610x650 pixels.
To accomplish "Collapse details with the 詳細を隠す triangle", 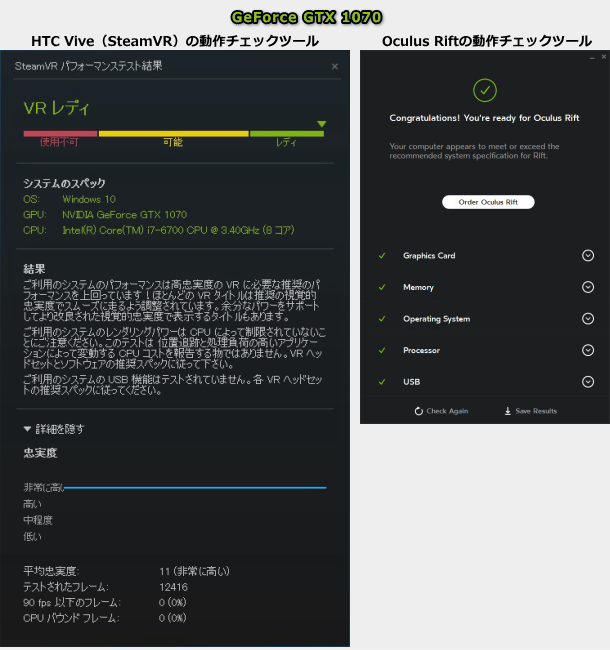I will pos(27,429).
